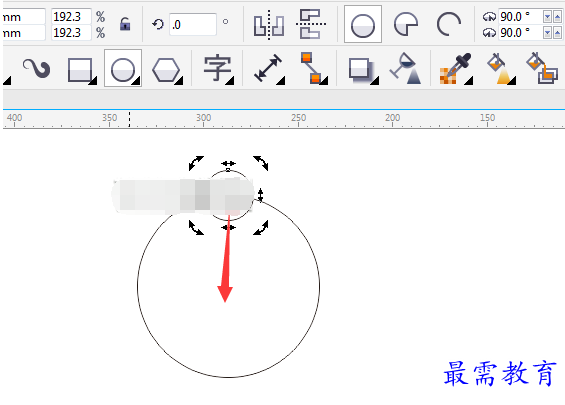
Task: Select the Polygon tool
Action: (166, 69)
